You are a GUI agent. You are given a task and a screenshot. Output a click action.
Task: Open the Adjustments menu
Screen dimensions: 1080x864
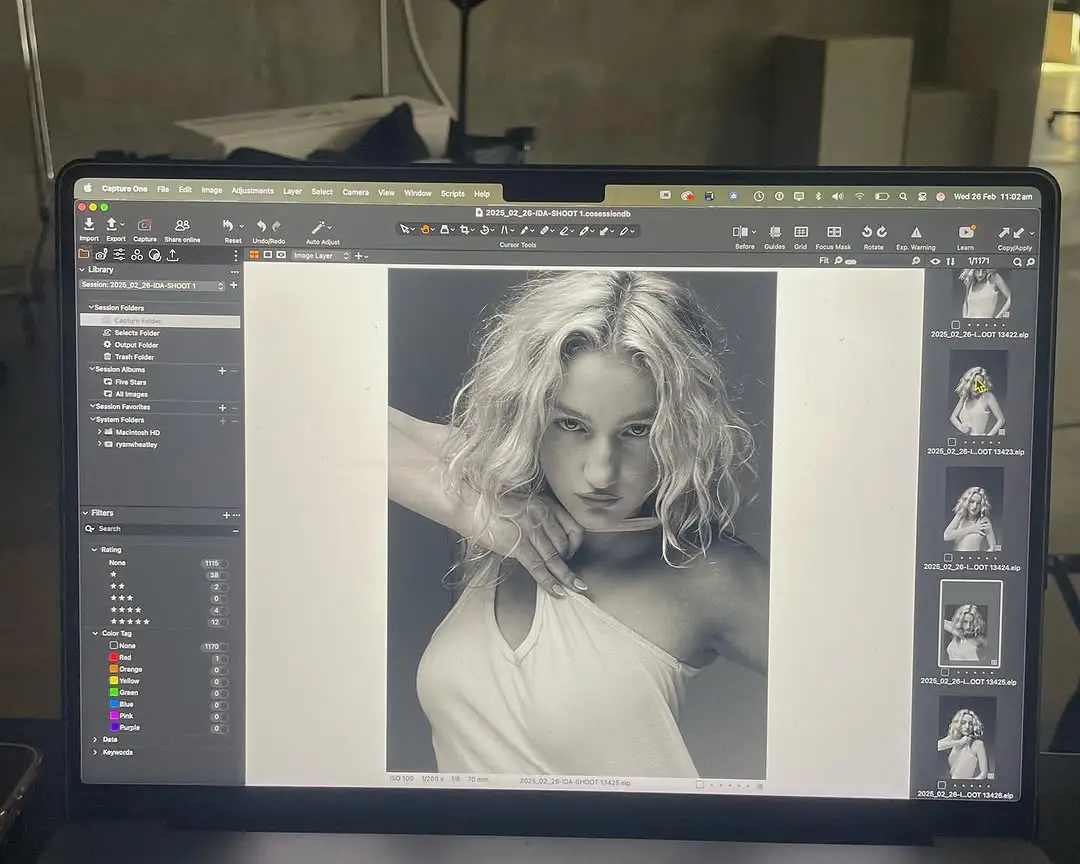pyautogui.click(x=252, y=191)
